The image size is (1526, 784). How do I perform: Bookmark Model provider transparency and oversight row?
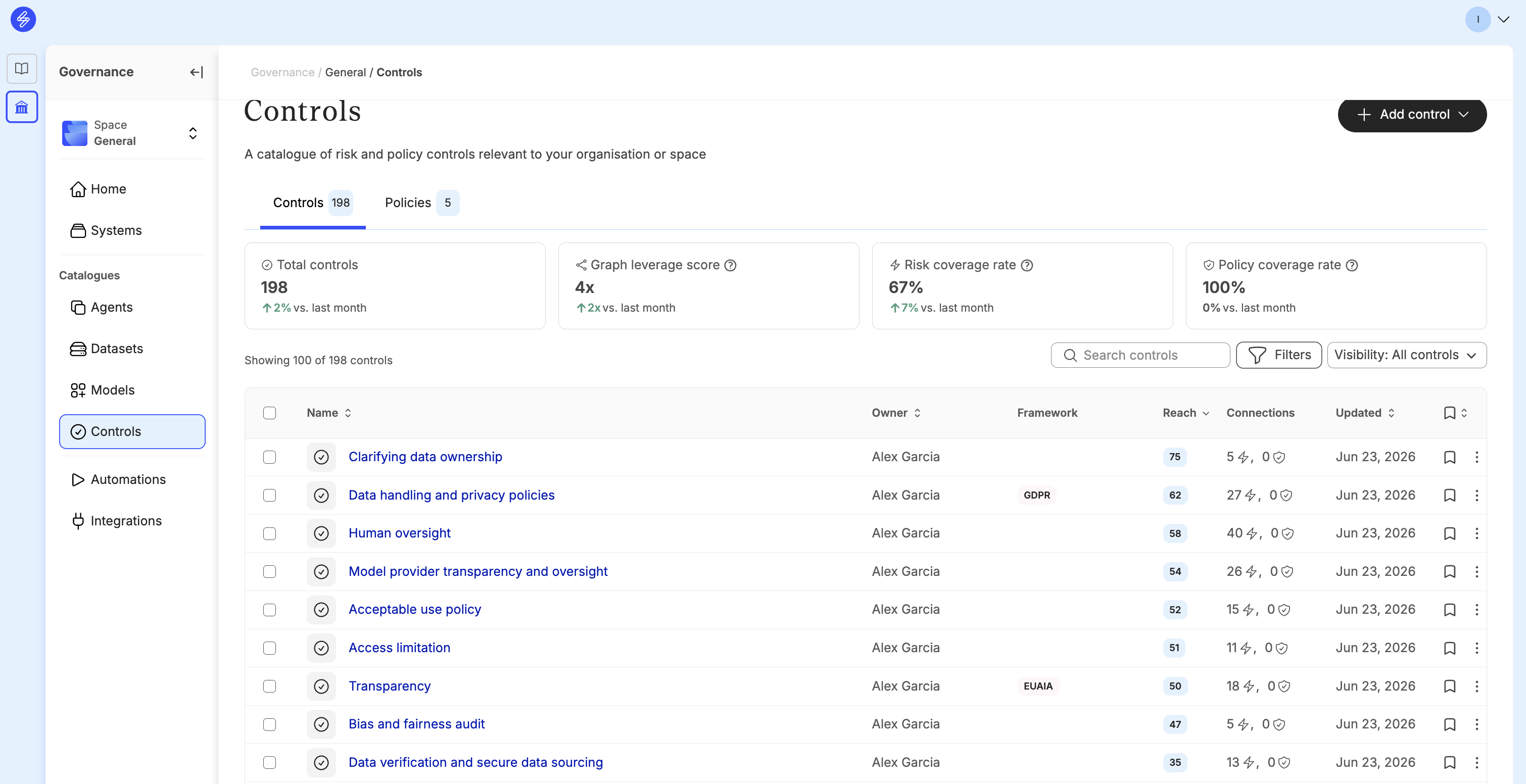1450,572
